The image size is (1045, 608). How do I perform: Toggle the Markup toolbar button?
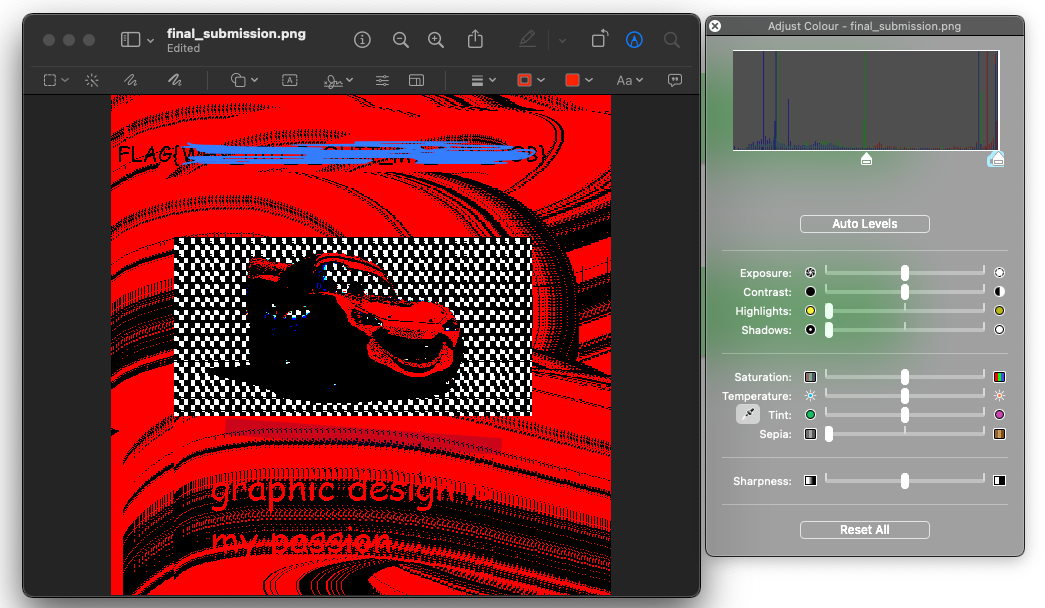tap(634, 40)
